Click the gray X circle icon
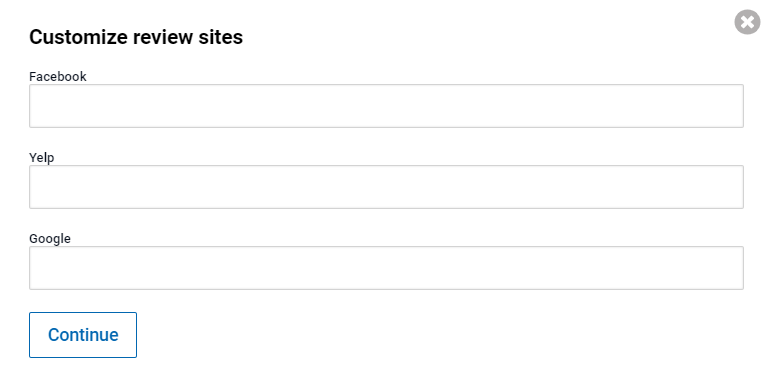Viewport: 775px width, 382px height. tap(747, 22)
